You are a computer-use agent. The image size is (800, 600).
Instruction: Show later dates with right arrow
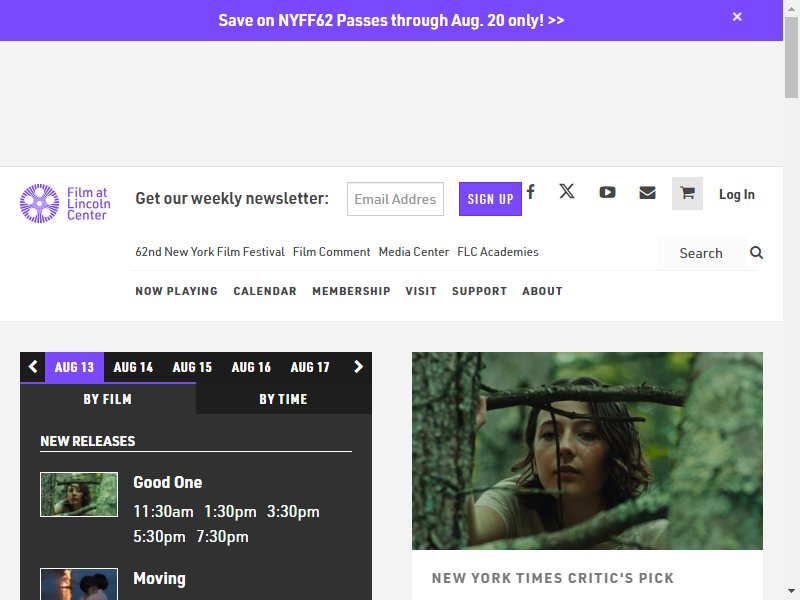358,367
